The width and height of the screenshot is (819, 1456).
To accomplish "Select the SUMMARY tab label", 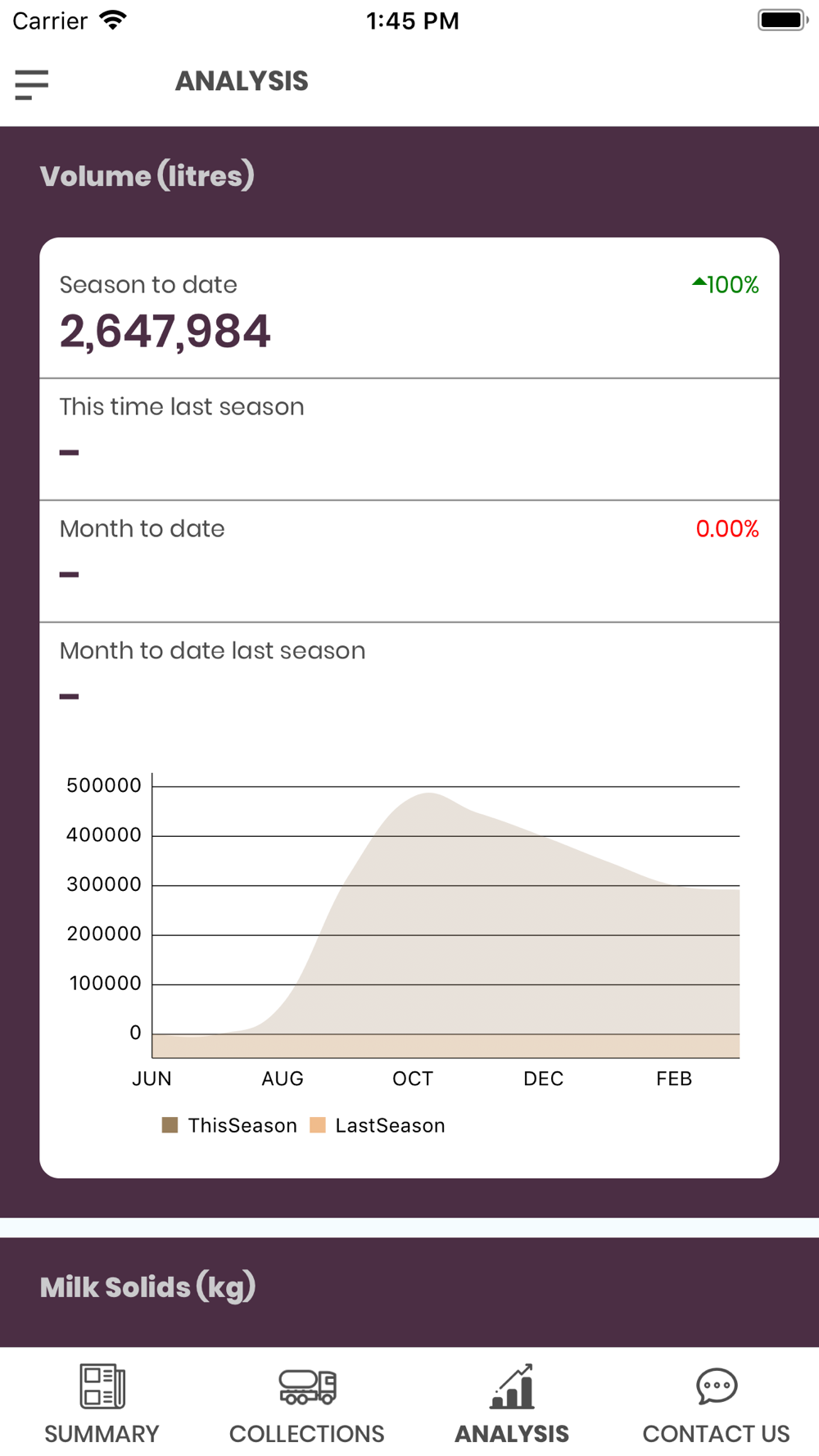I will click(102, 1434).
